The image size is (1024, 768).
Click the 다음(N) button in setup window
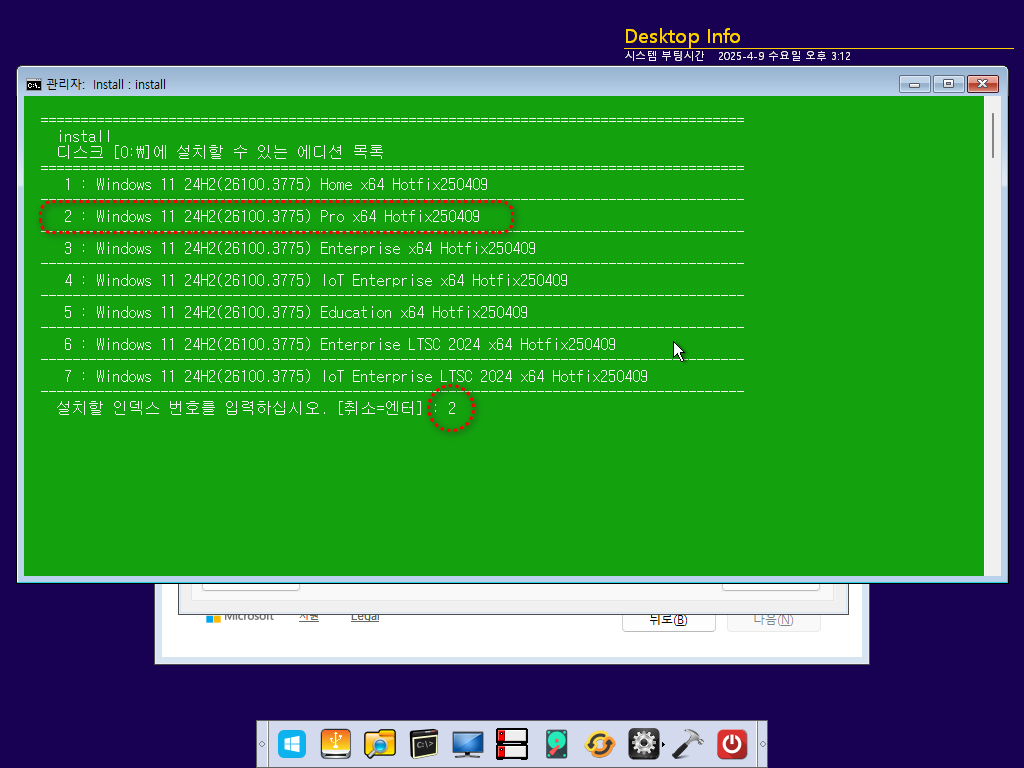click(x=773, y=620)
